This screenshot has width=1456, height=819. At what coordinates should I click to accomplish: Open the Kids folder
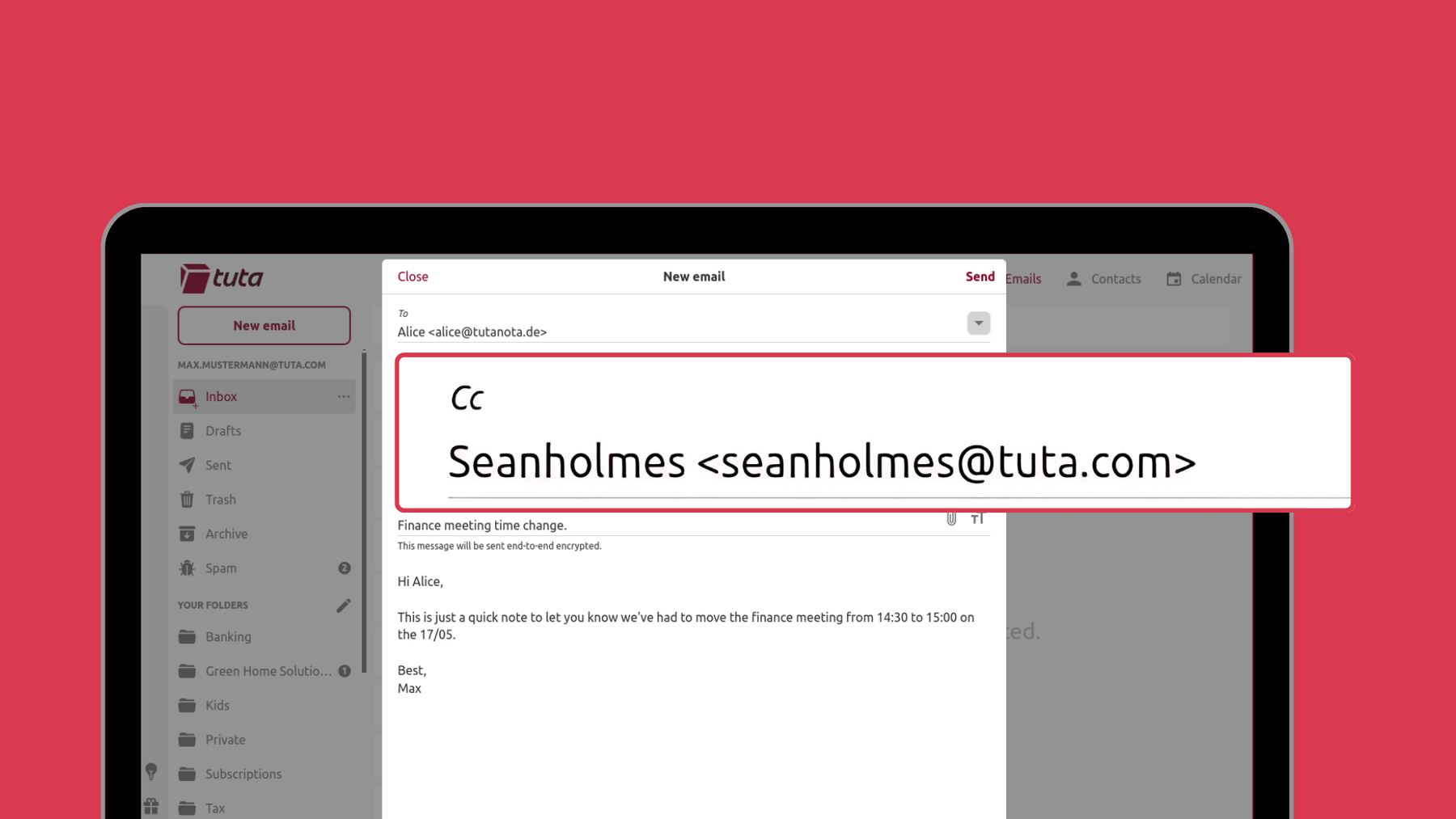(265, 706)
